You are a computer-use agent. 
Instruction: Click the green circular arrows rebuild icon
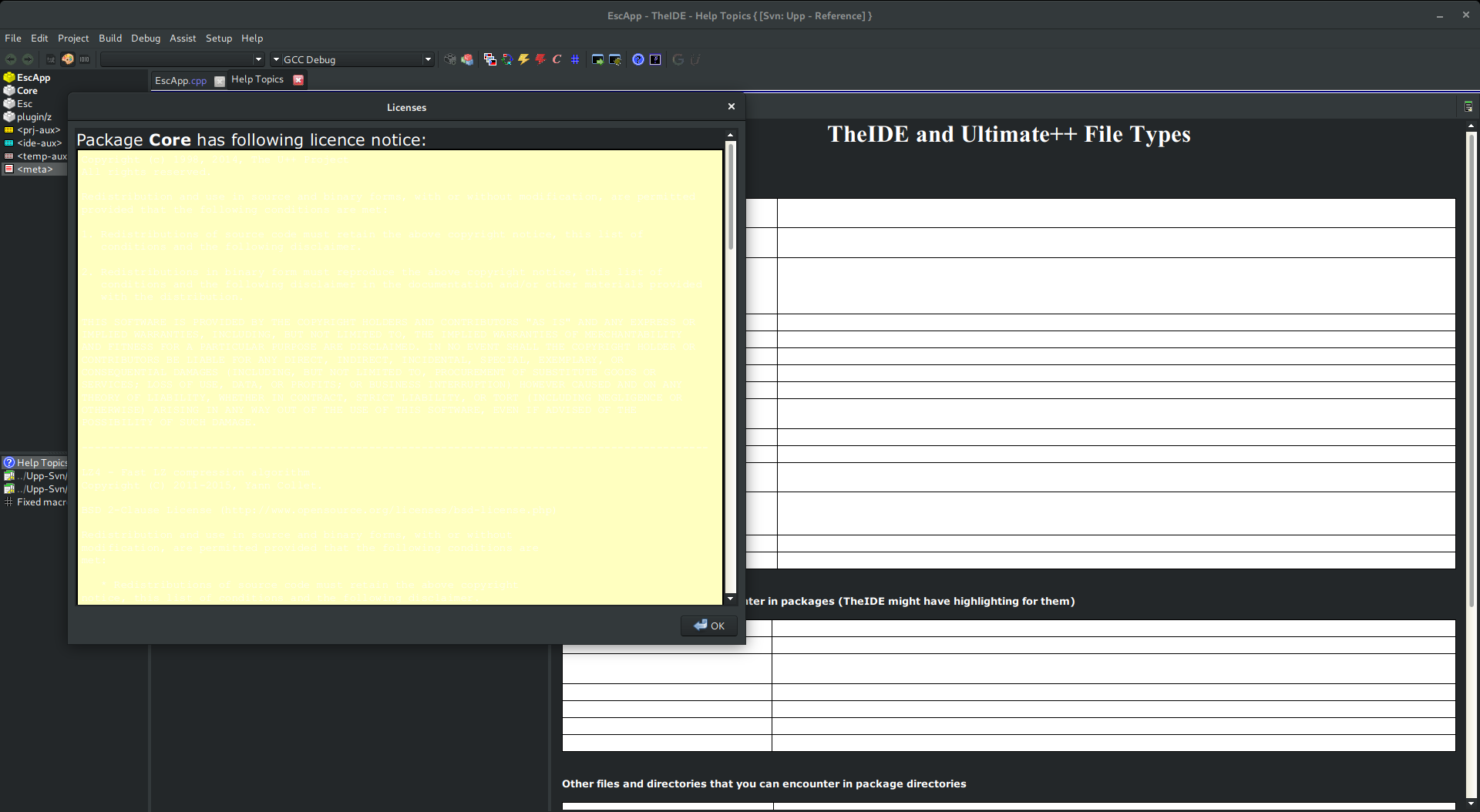(x=506, y=59)
